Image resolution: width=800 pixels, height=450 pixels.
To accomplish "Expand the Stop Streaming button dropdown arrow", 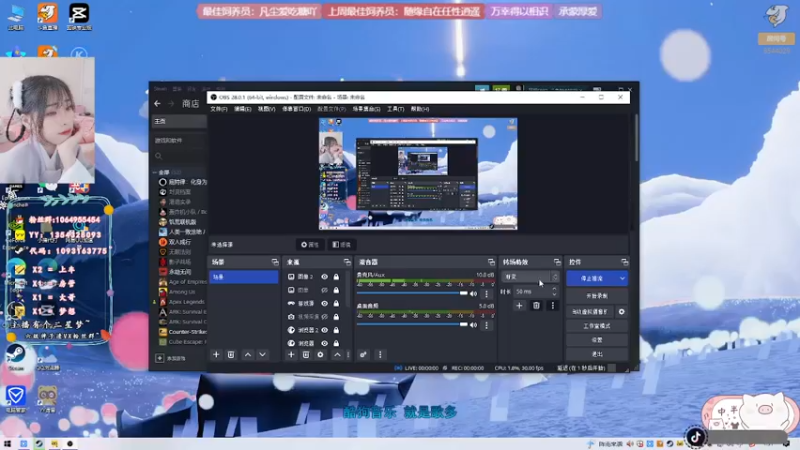I will point(622,279).
